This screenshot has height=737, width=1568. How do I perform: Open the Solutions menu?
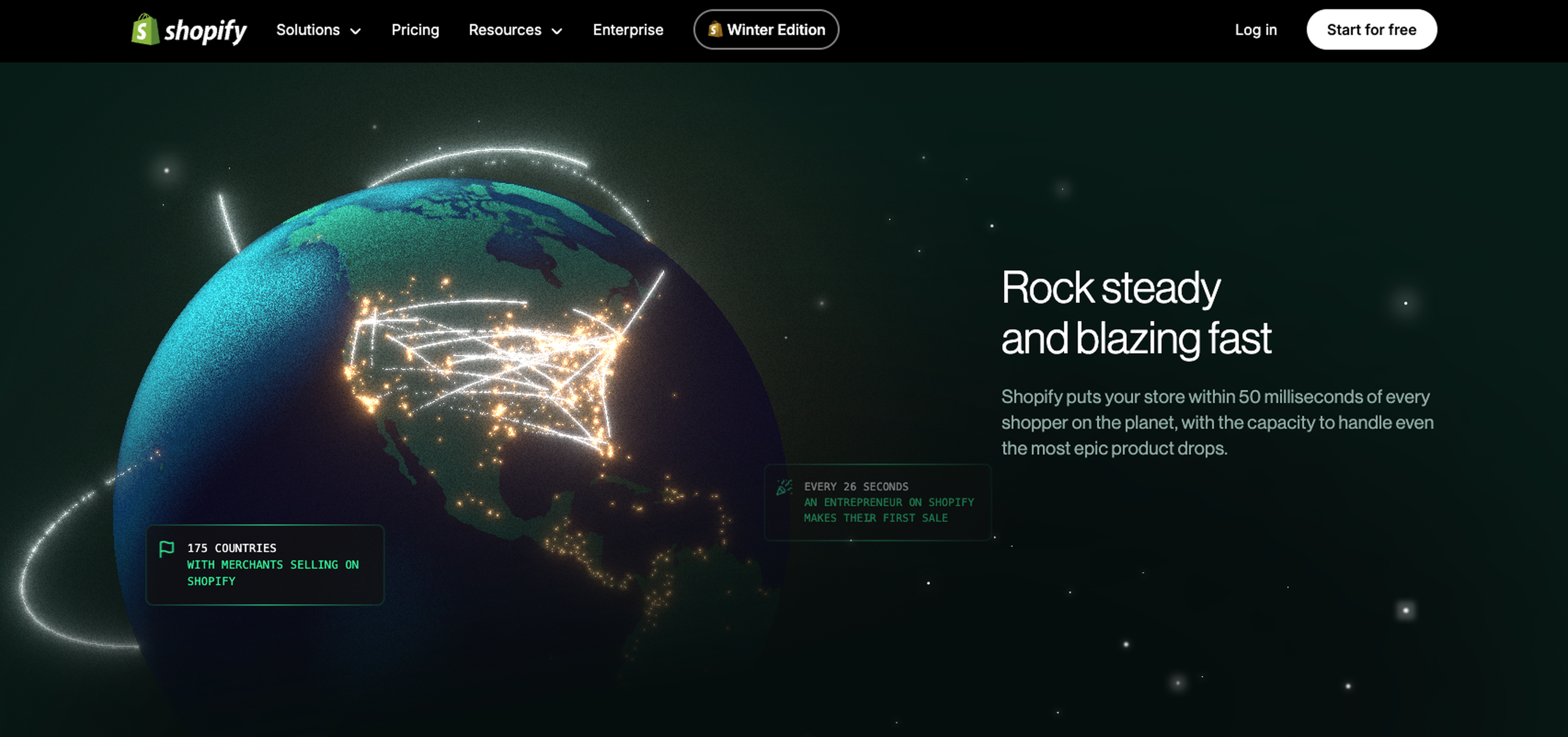coord(308,30)
